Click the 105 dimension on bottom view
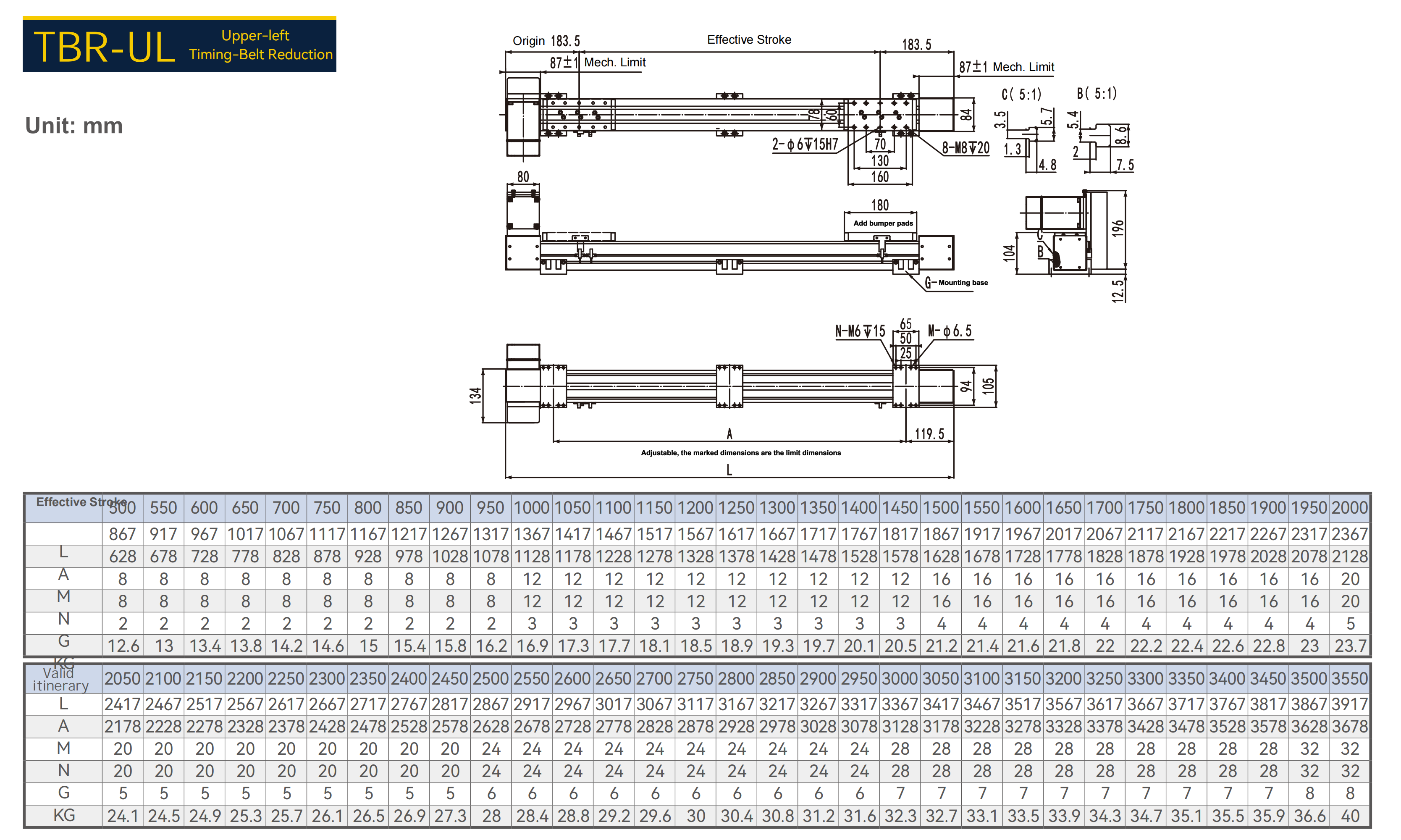 coord(988,386)
